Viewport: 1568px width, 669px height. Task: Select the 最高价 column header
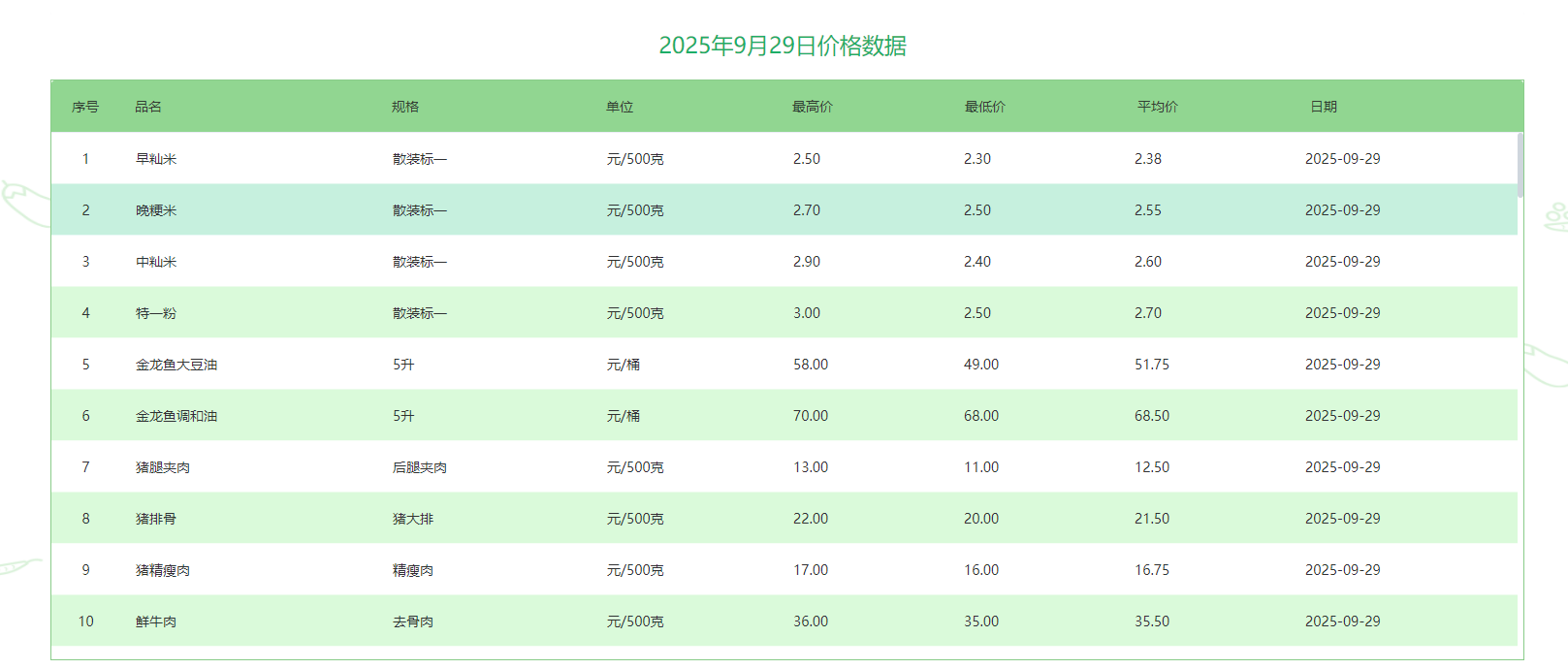click(x=813, y=107)
